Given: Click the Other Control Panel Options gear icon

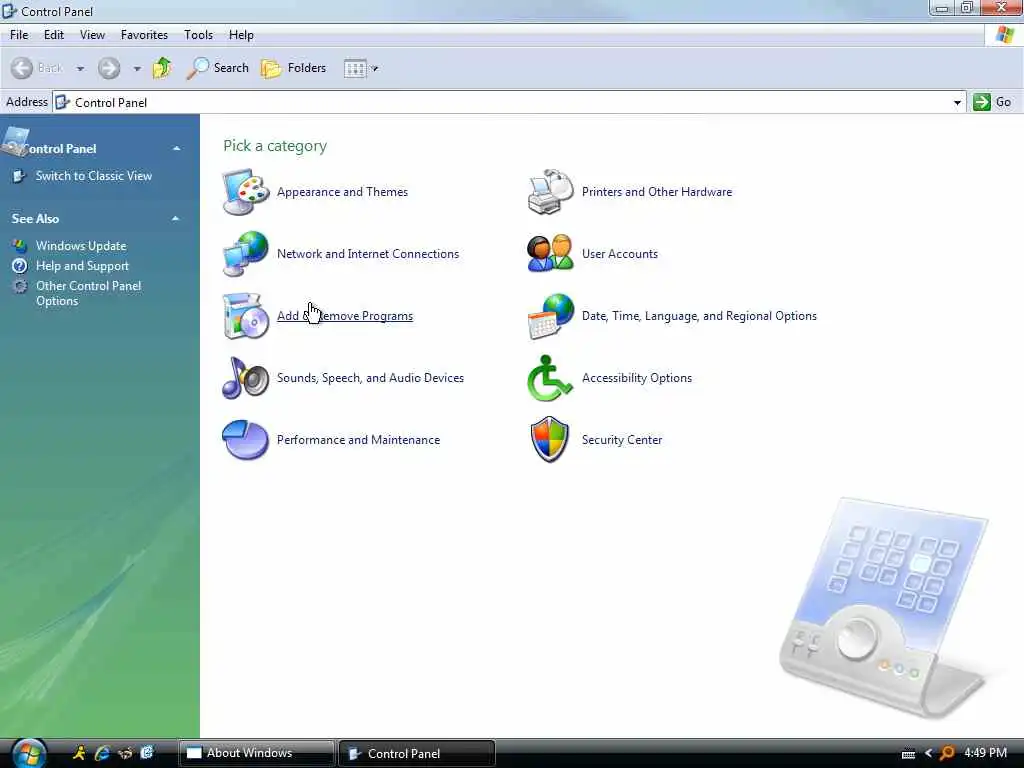Looking at the screenshot, I should pyautogui.click(x=20, y=286).
